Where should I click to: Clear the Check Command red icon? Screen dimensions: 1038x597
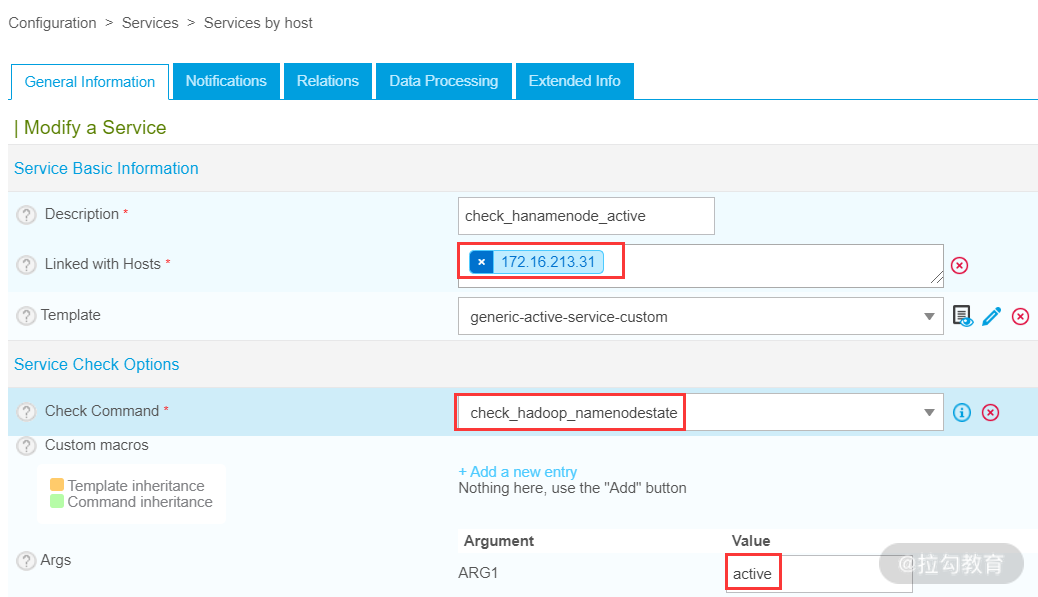coord(990,412)
